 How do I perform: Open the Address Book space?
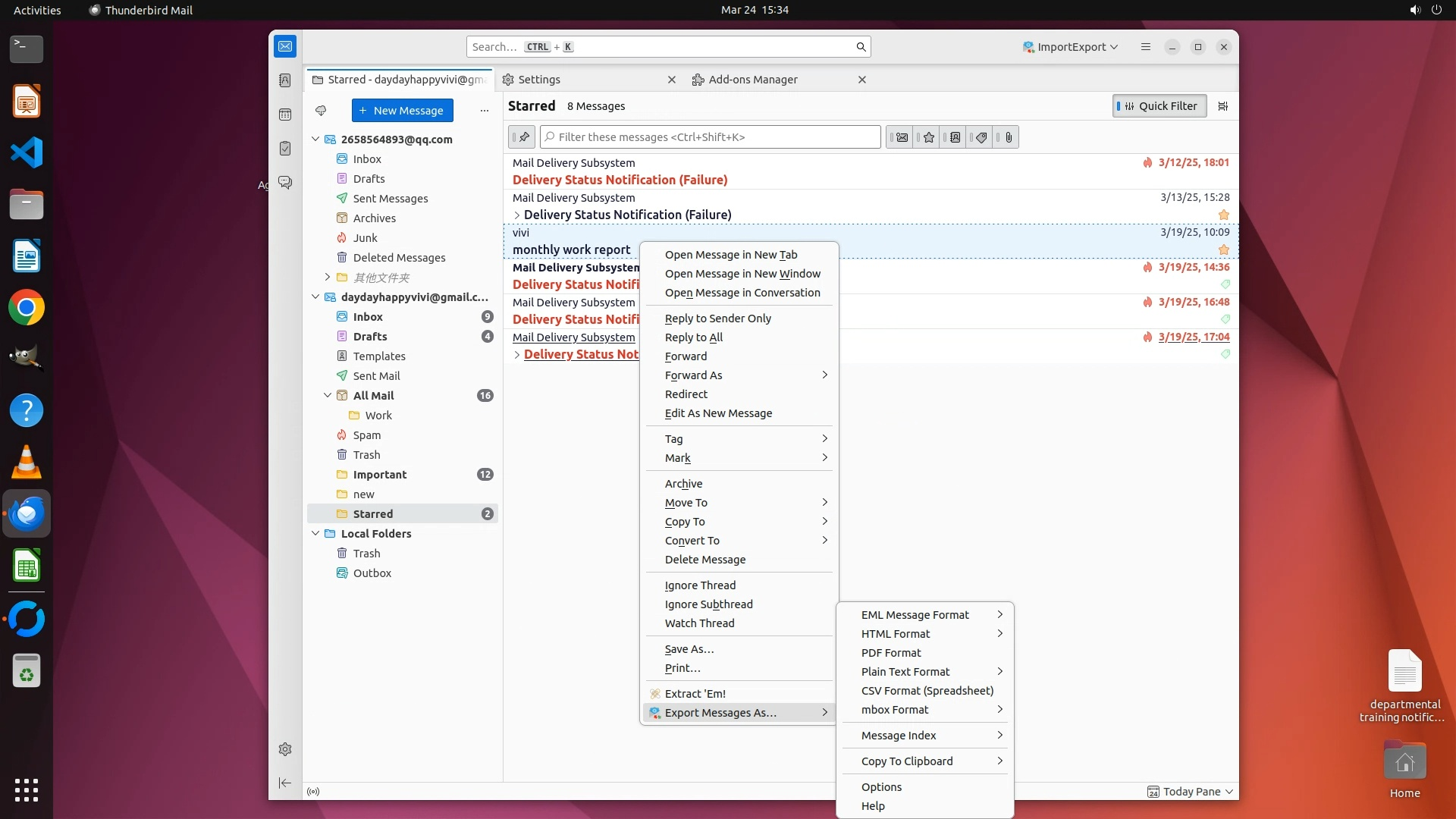(x=285, y=80)
